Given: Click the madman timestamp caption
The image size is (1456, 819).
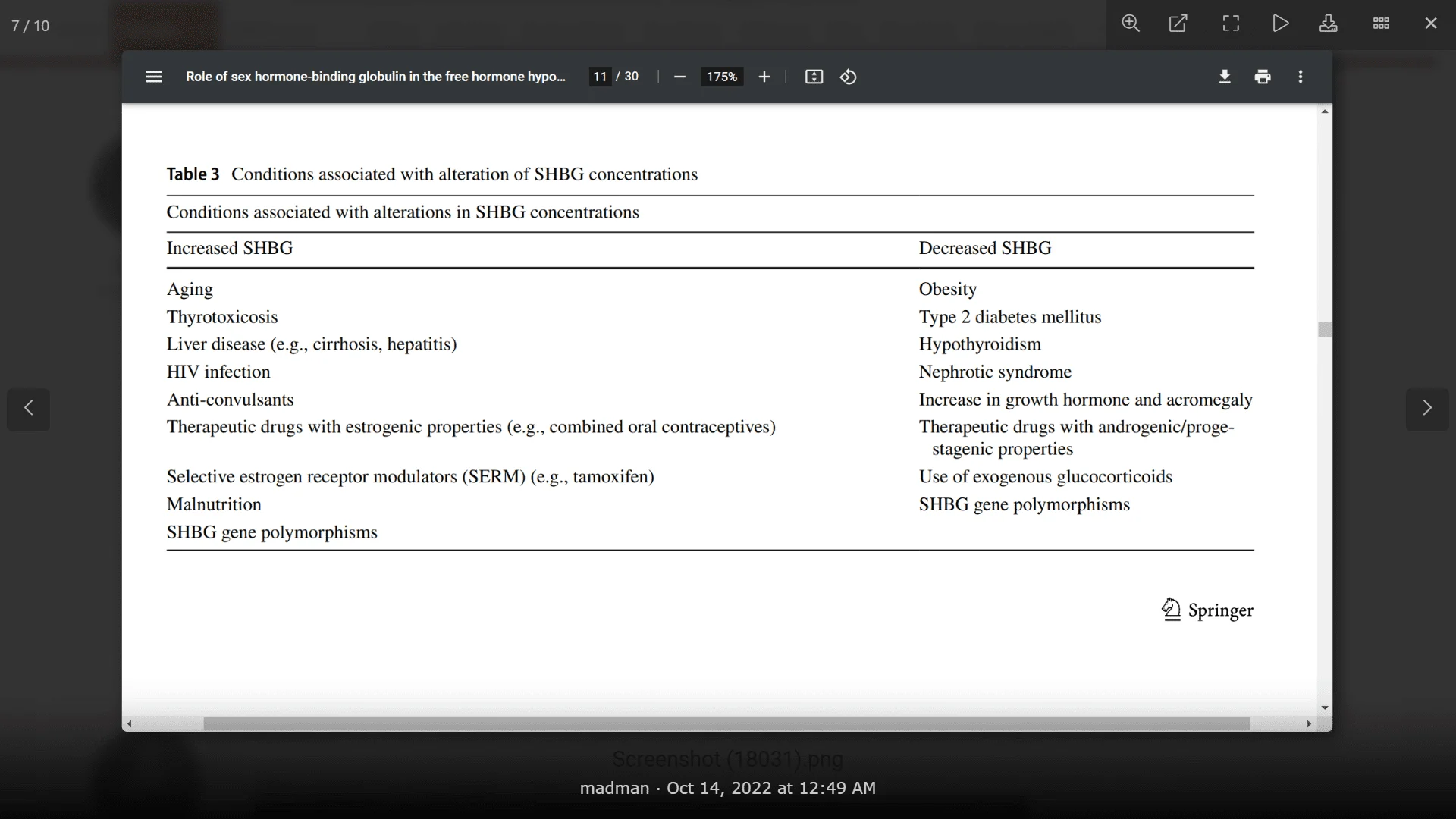Looking at the screenshot, I should [727, 788].
